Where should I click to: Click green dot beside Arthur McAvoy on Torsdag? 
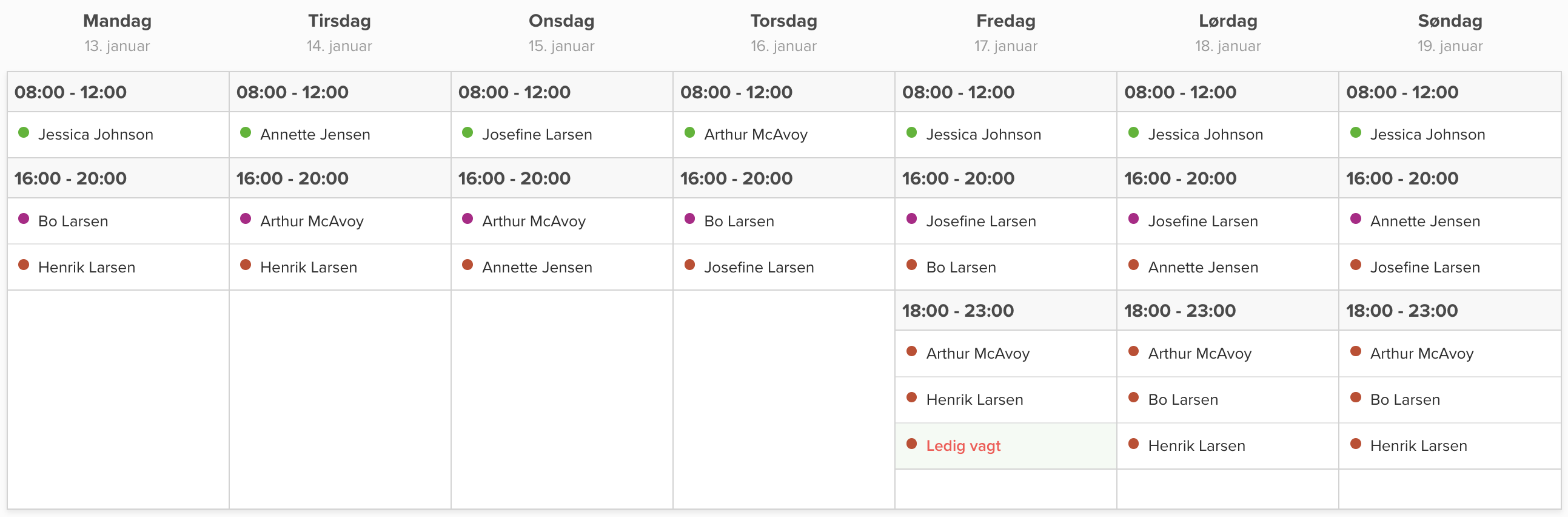(689, 133)
